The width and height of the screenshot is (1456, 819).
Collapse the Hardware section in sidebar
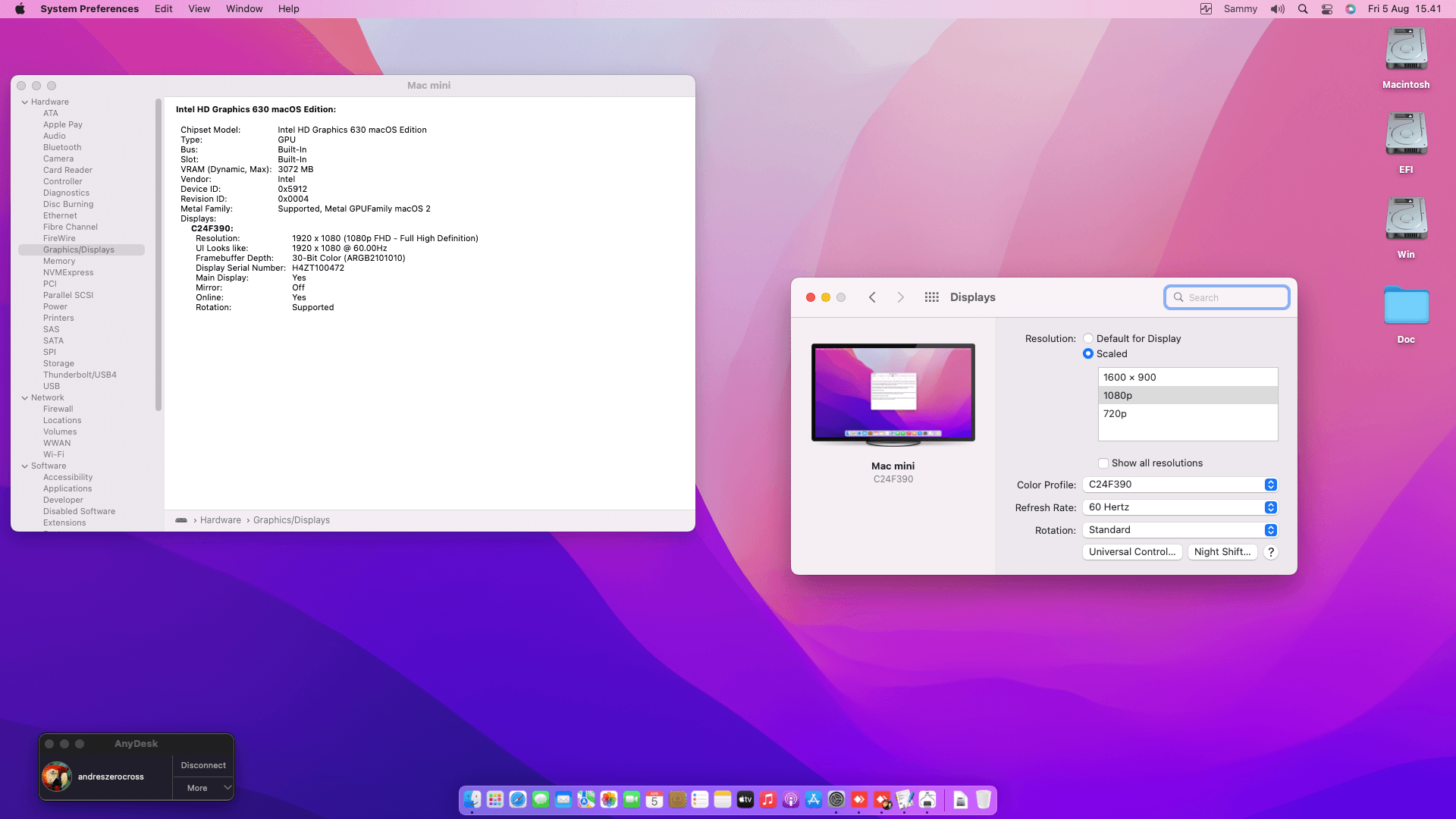click(x=25, y=102)
